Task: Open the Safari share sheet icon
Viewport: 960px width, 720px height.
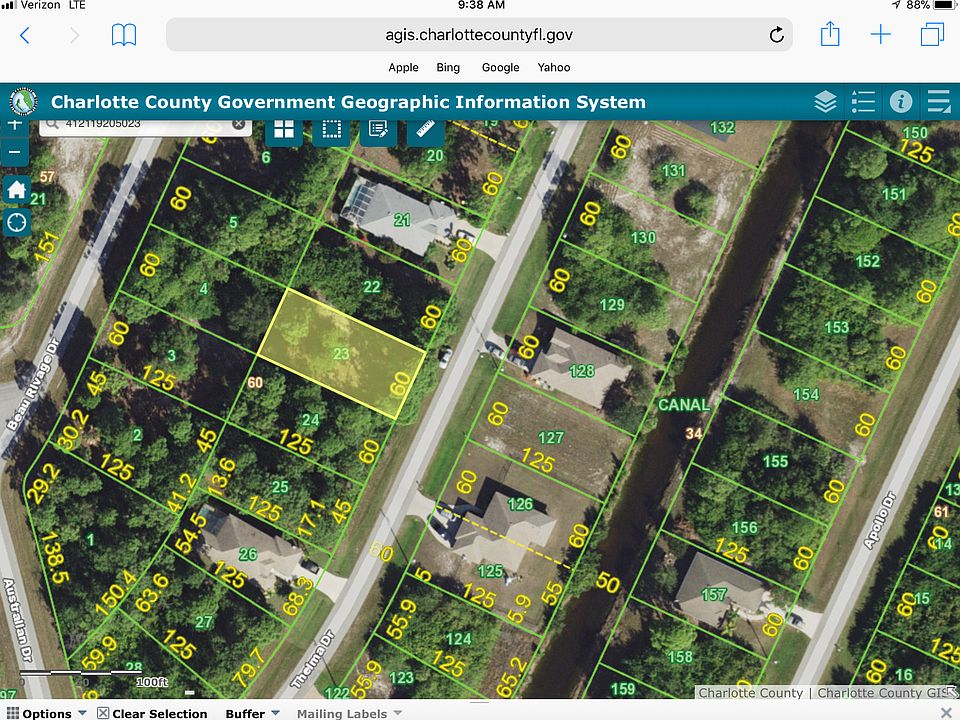Action: point(830,34)
